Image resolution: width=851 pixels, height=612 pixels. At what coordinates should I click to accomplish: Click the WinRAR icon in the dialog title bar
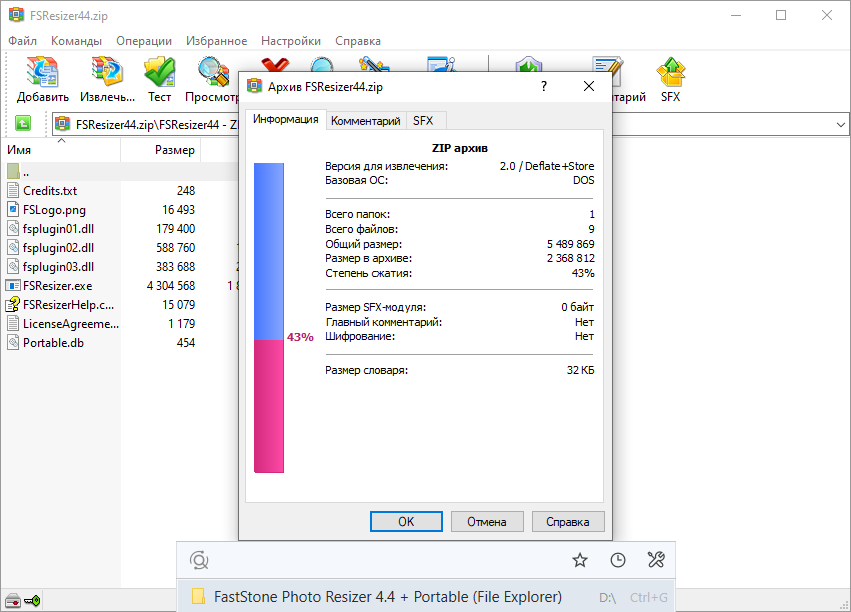(255, 86)
